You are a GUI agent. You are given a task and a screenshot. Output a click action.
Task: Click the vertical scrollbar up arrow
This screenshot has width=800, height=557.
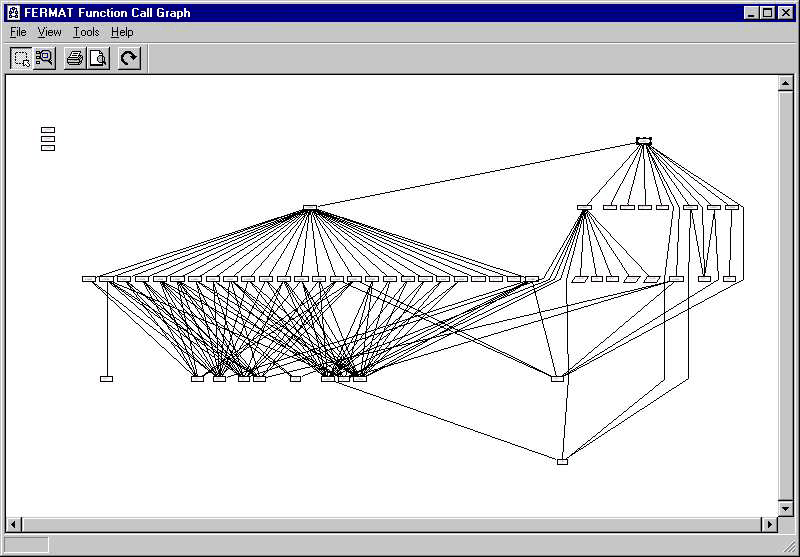click(785, 84)
